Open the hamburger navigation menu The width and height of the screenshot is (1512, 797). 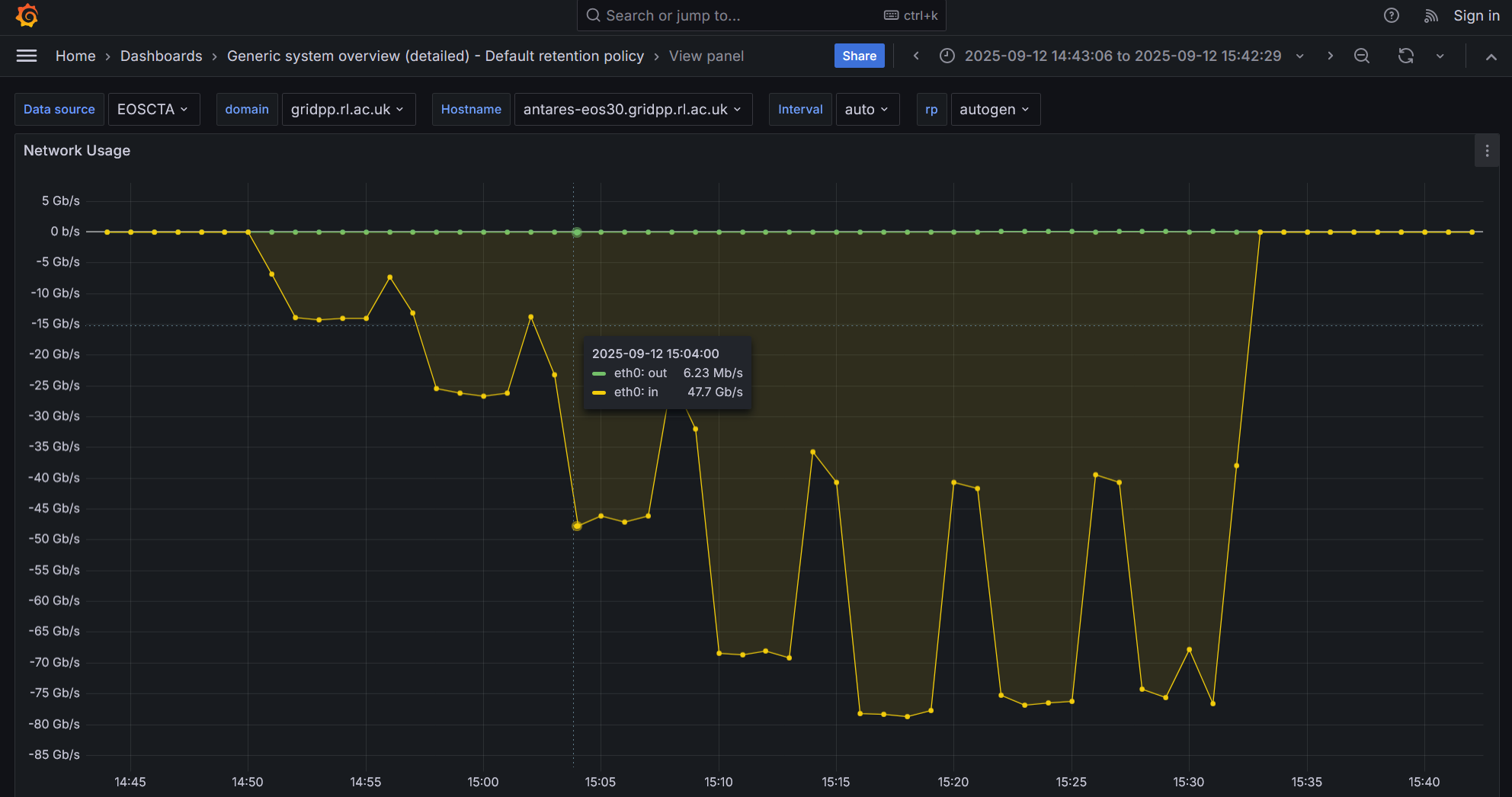click(x=27, y=56)
